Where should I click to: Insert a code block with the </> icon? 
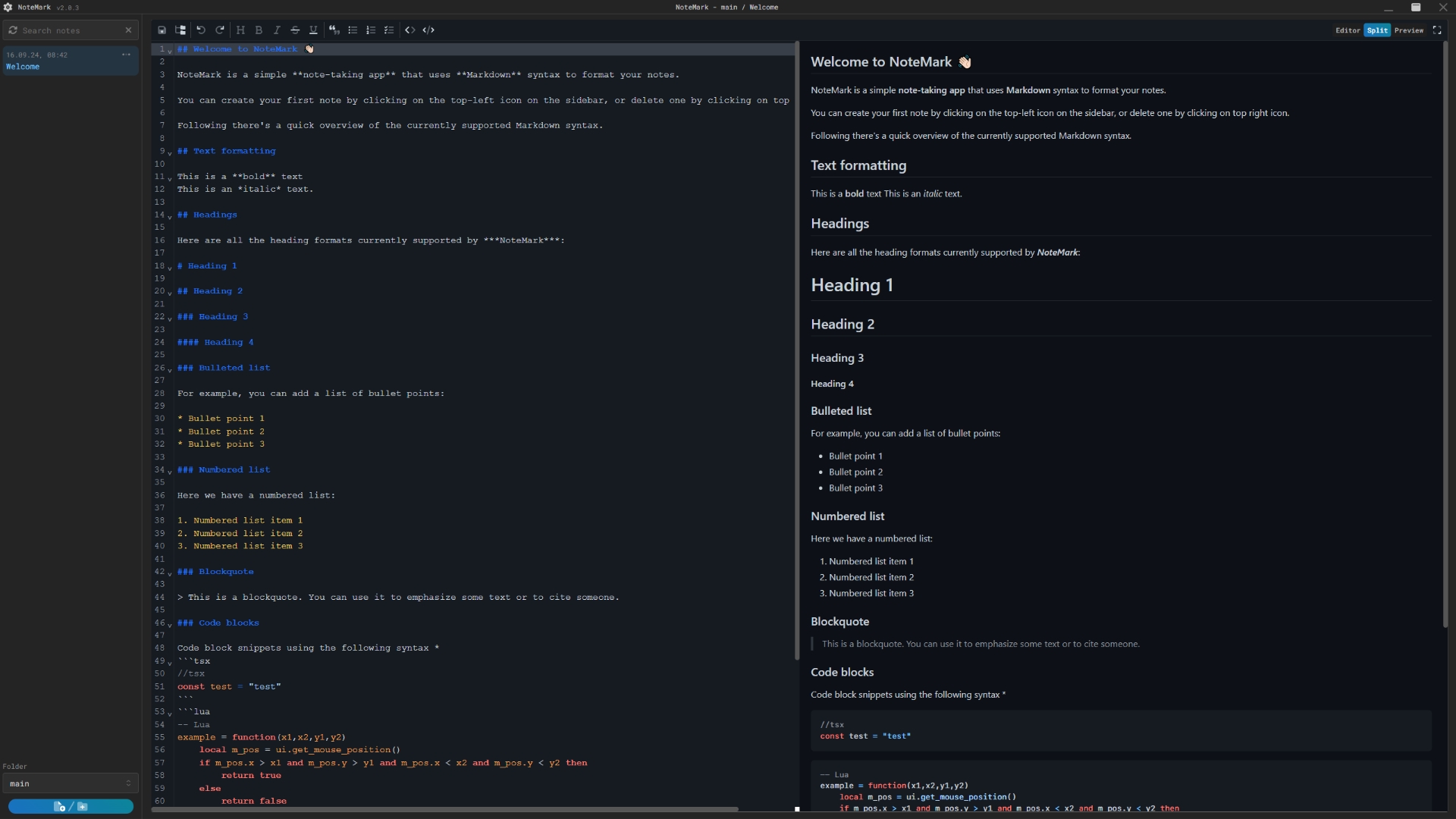pos(428,30)
